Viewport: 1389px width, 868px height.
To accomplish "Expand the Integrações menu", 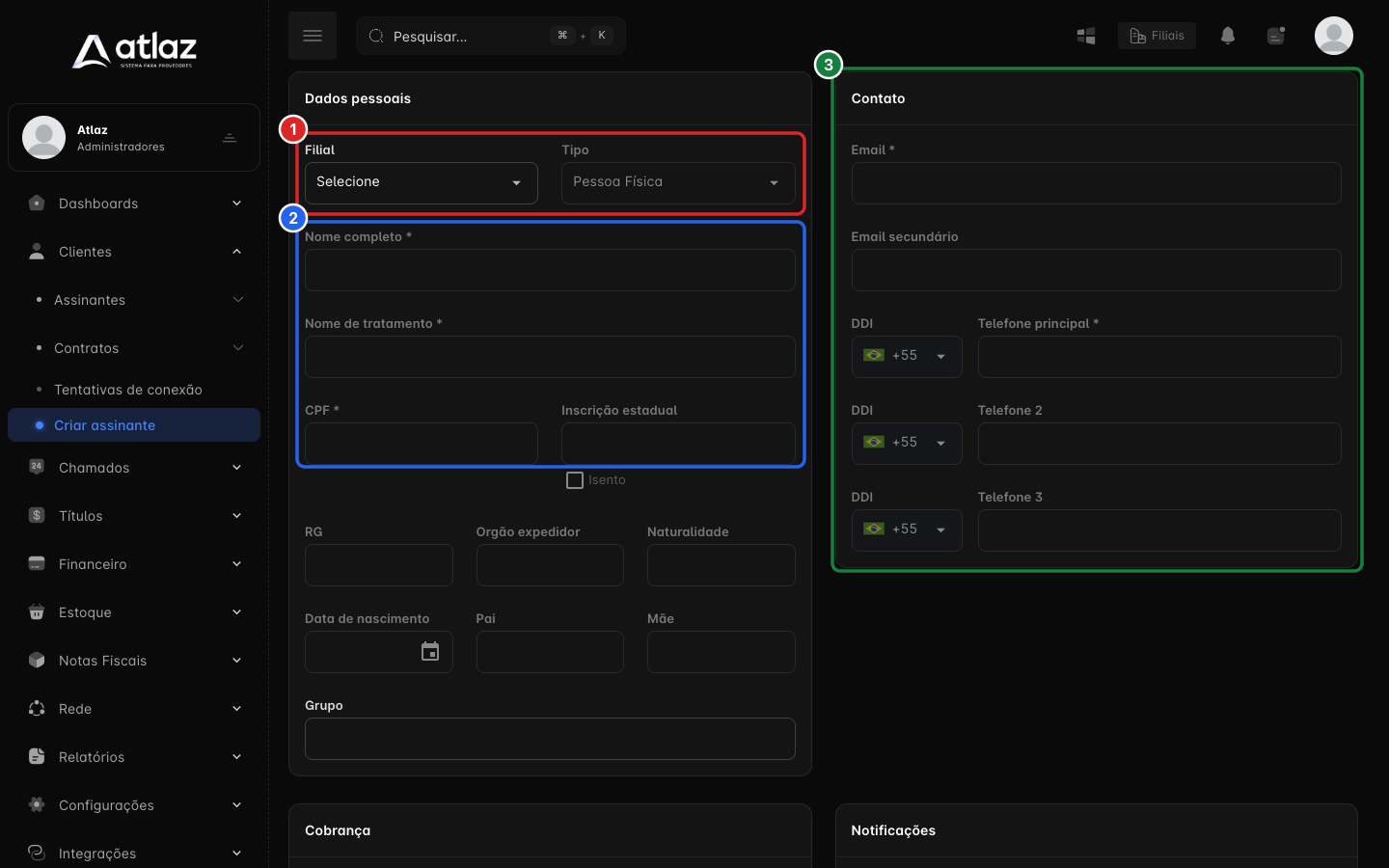I will click(x=134, y=854).
